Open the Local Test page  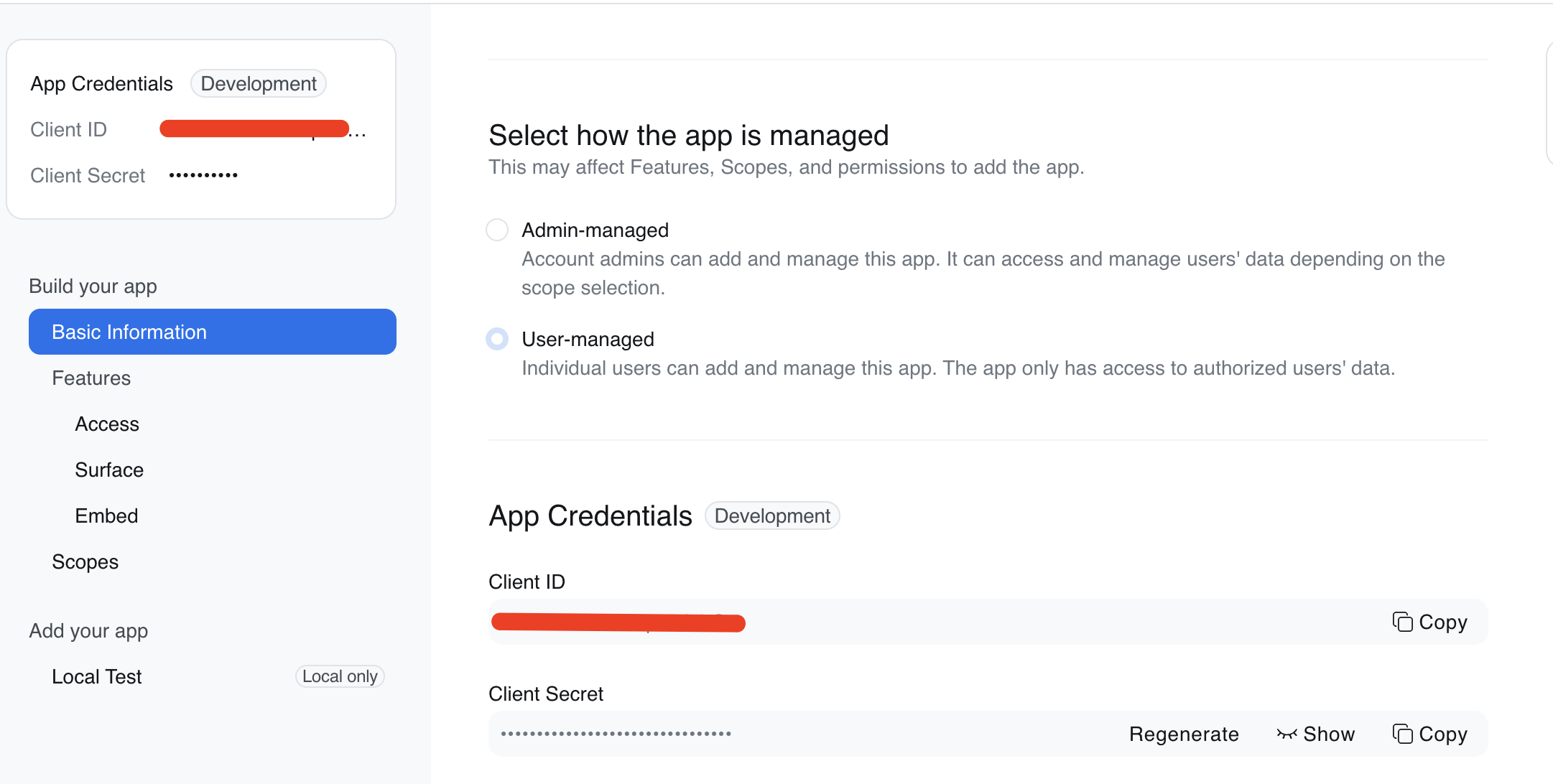pyautogui.click(x=97, y=677)
